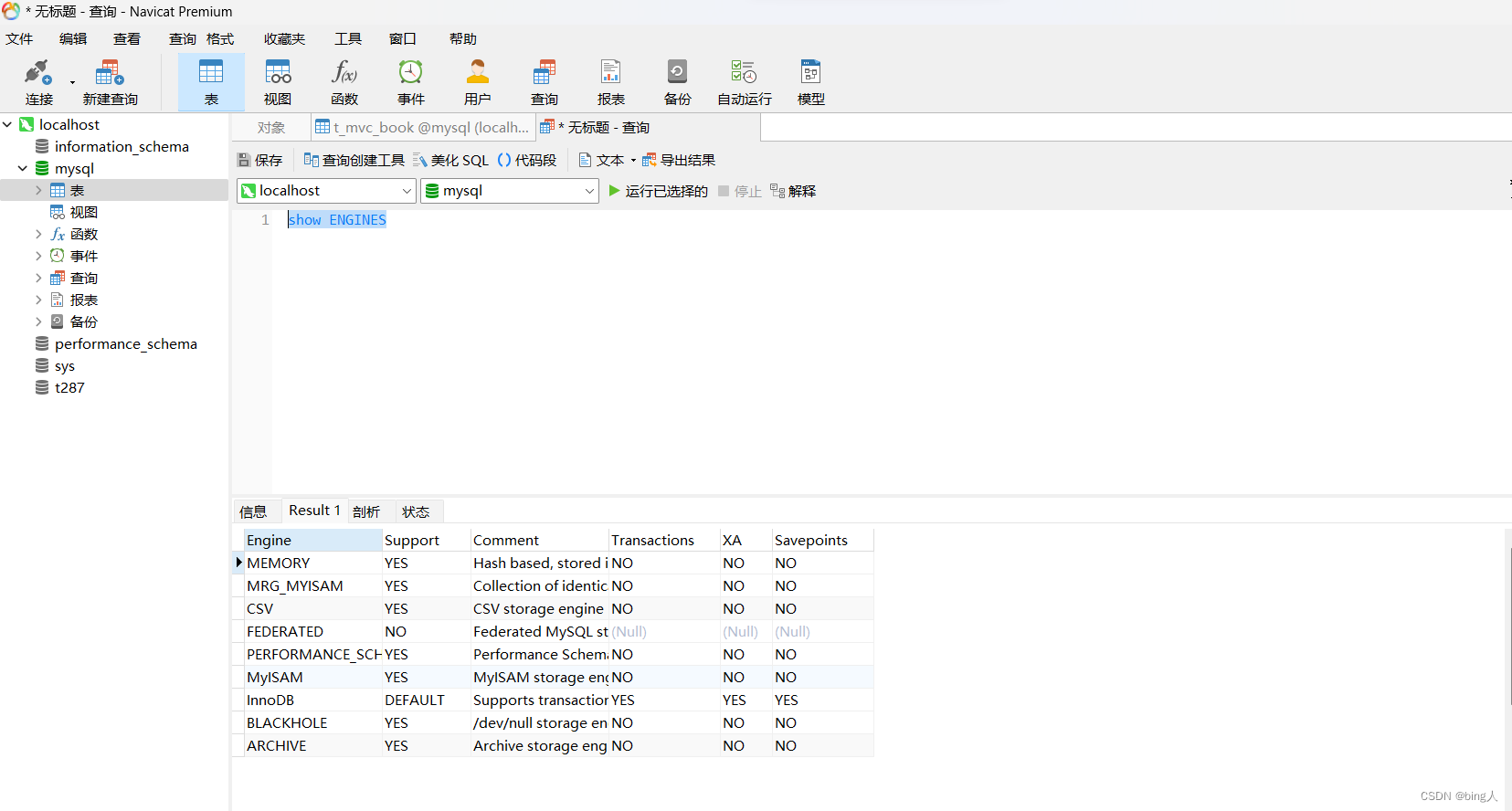Open the Model (模型) toolbar icon

tap(811, 81)
